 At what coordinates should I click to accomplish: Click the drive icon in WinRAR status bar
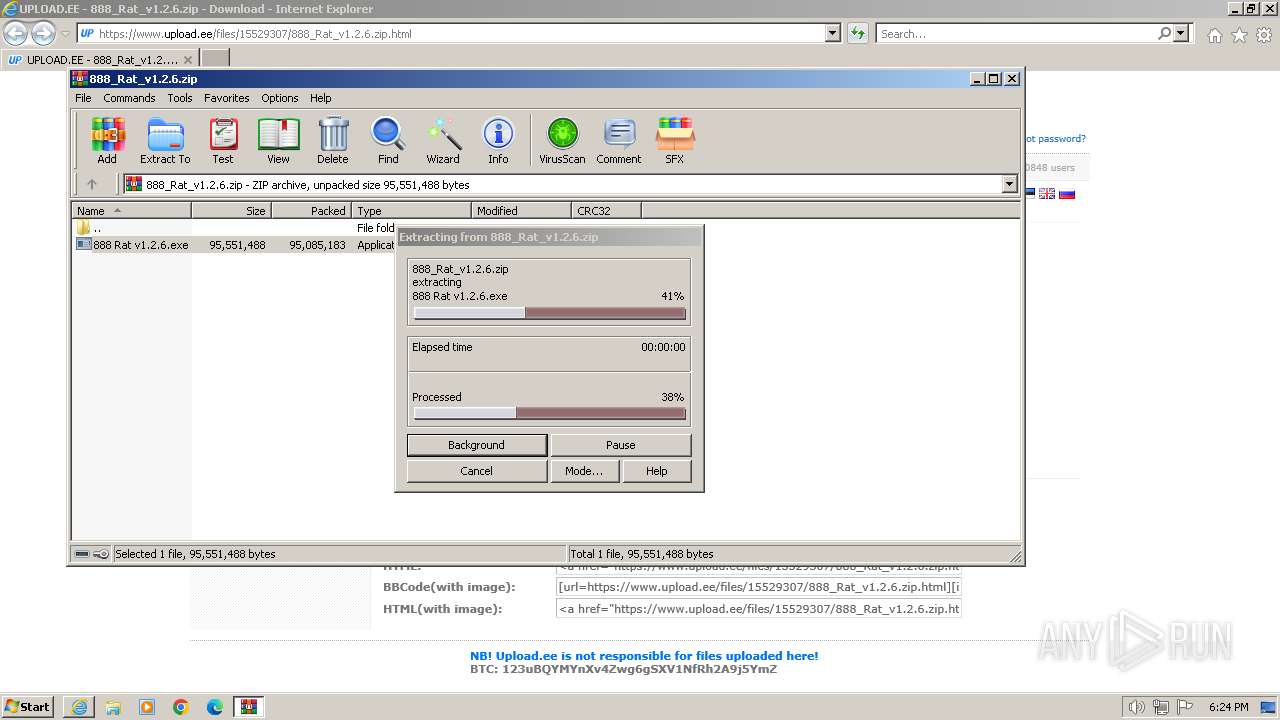pos(82,554)
